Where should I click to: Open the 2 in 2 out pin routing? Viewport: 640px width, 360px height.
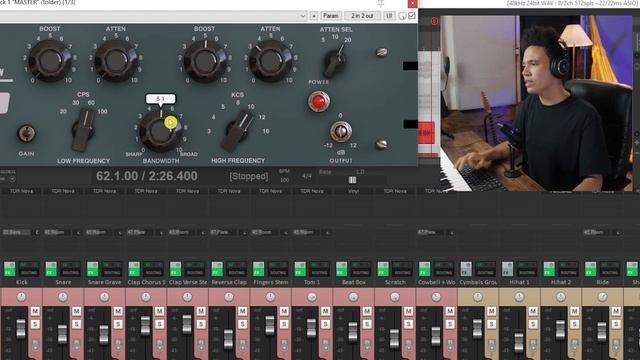pos(362,16)
